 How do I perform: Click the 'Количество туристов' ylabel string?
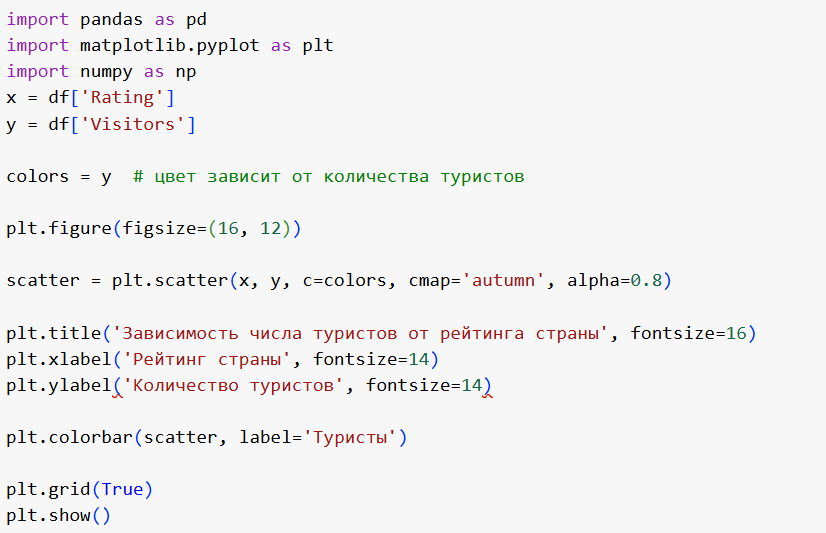pyautogui.click(x=233, y=386)
